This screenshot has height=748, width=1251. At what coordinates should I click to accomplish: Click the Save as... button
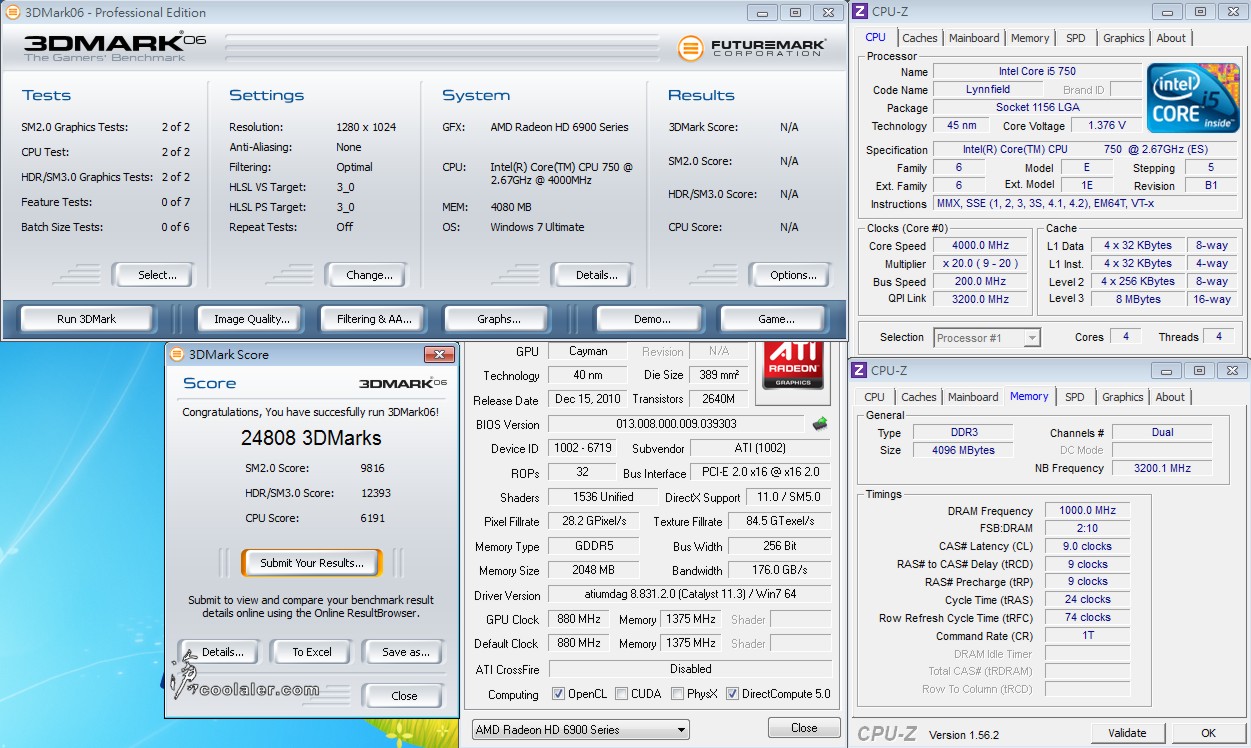pos(404,652)
